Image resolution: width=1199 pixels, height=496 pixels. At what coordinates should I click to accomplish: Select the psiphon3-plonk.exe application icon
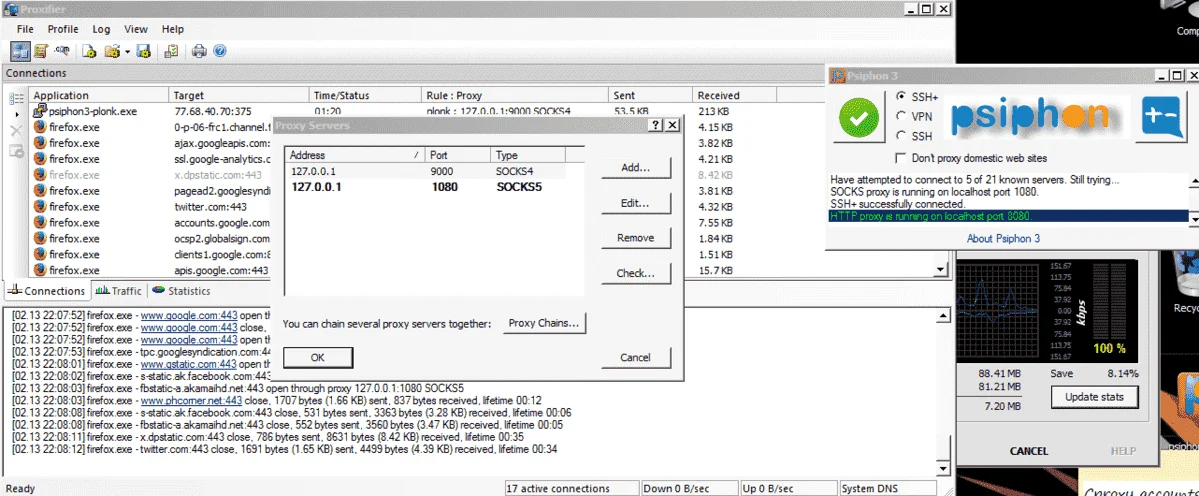39,111
